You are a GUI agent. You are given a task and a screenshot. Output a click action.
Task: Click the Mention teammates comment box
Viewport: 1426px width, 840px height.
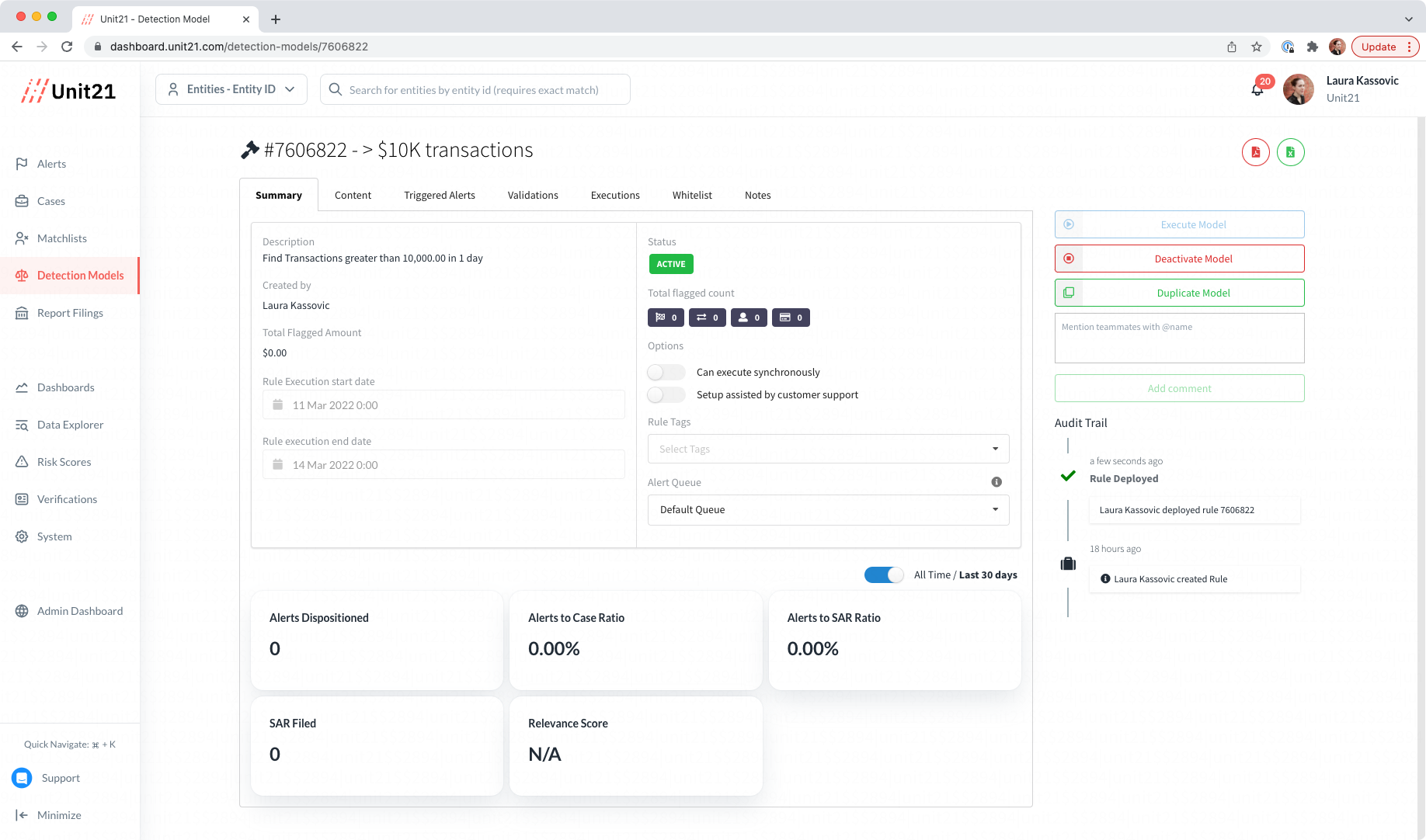point(1180,338)
